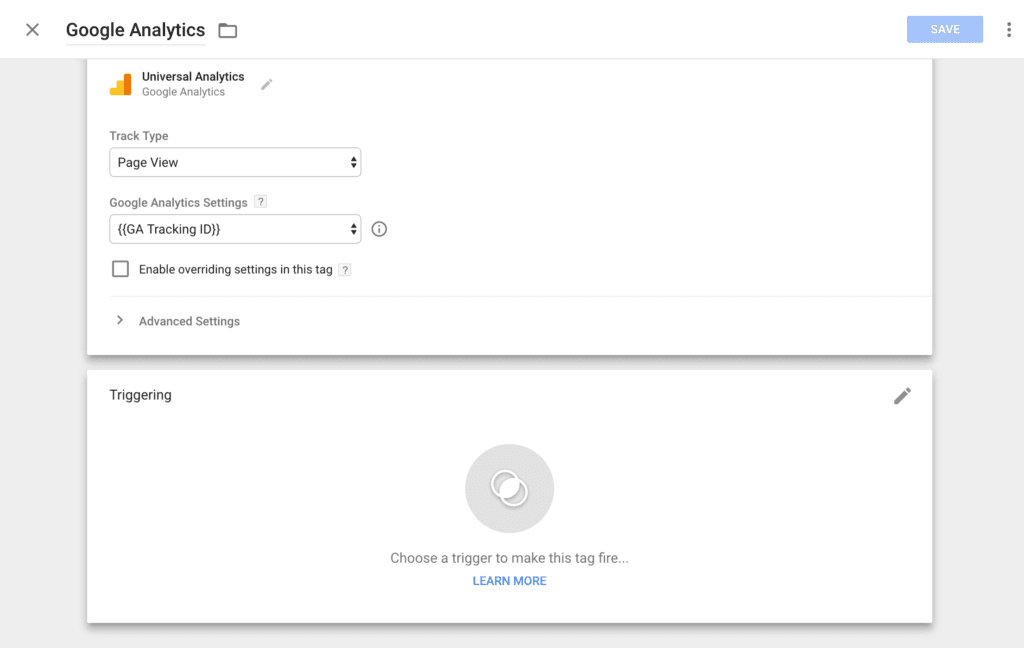Edit tag type with the pencil icon beside Universal Analytics

pos(266,84)
